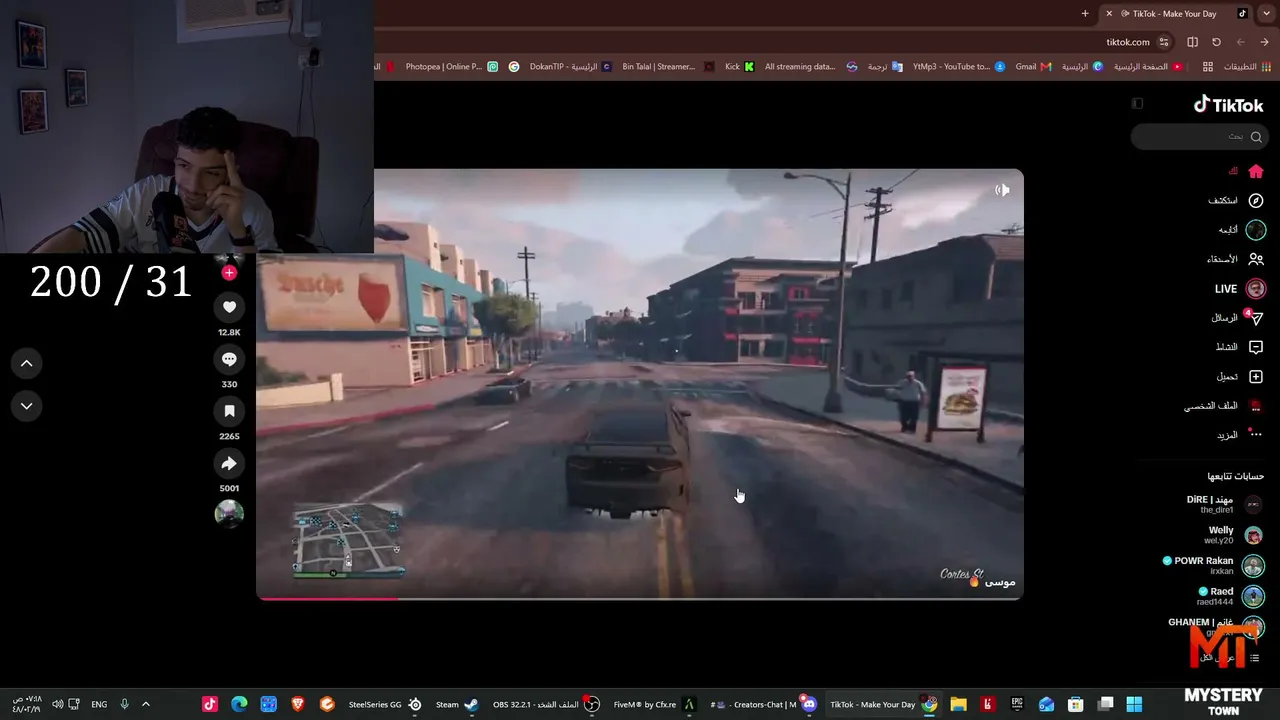Open the spinning sound disc thumbnail

(x=229, y=513)
